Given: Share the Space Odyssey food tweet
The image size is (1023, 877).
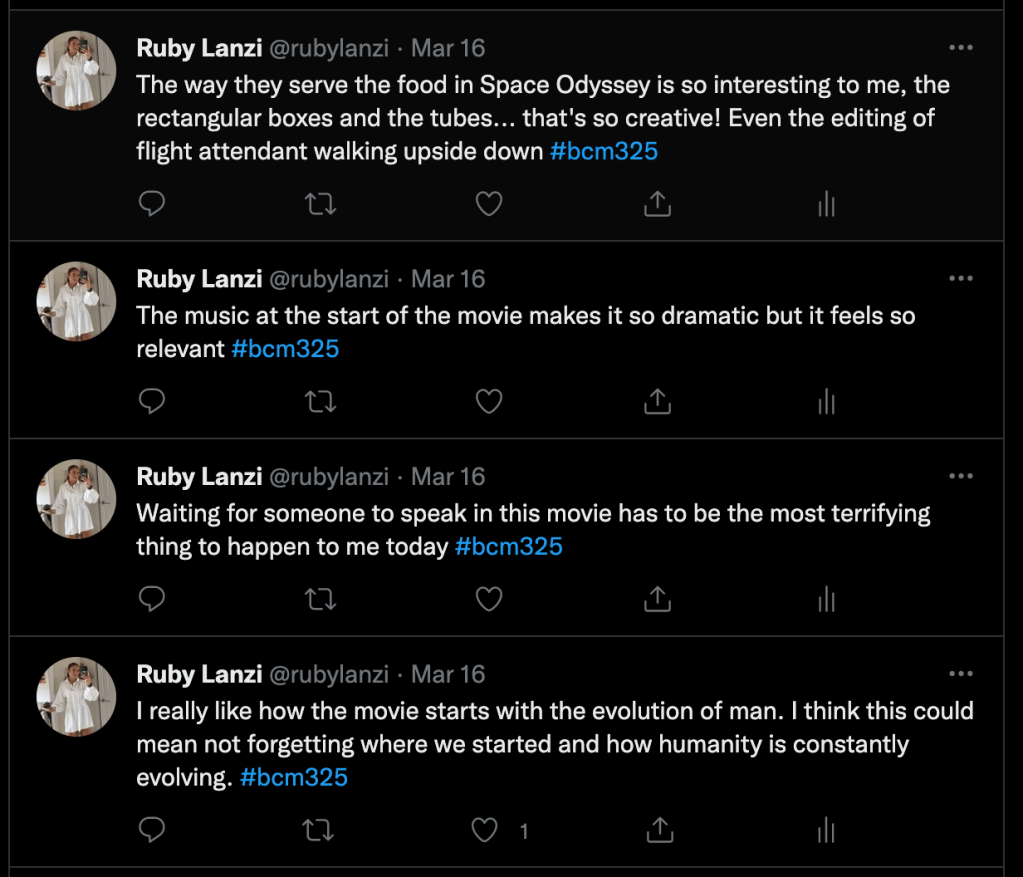Looking at the screenshot, I should point(656,205).
